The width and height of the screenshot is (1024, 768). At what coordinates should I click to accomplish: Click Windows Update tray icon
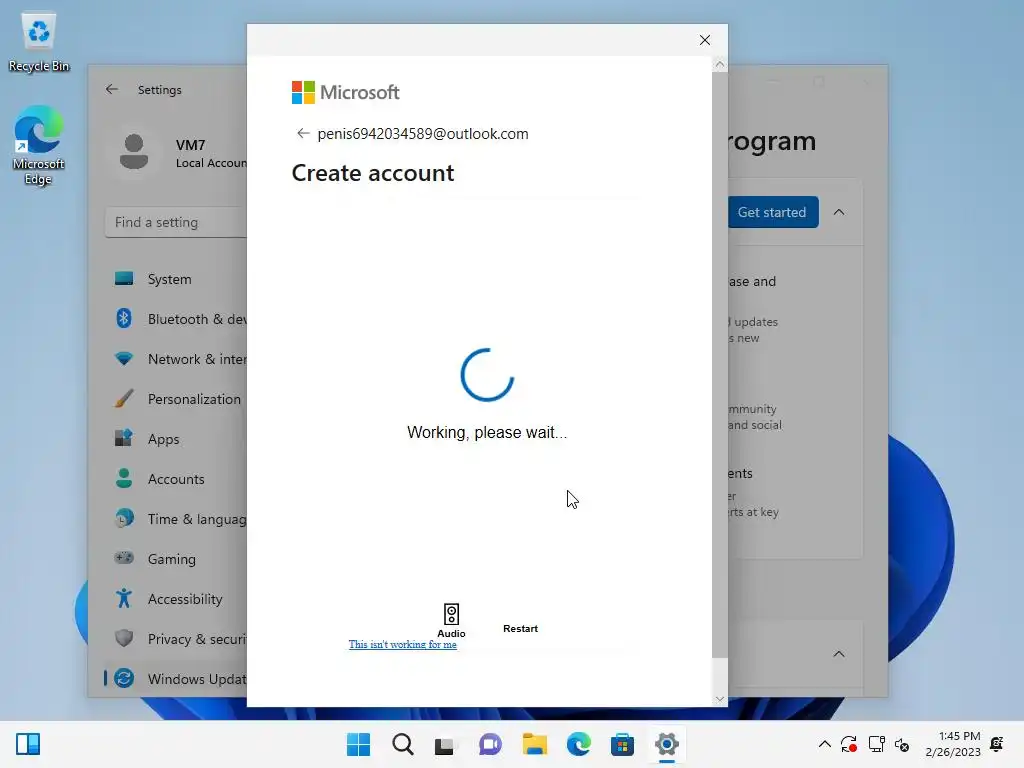(849, 744)
